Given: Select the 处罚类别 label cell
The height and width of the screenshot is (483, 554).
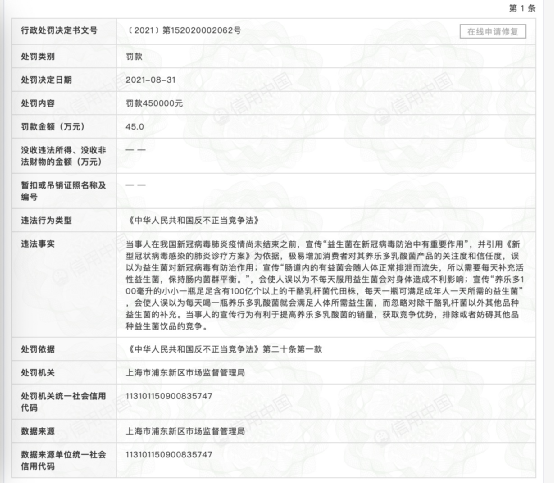Looking at the screenshot, I should [64, 56].
